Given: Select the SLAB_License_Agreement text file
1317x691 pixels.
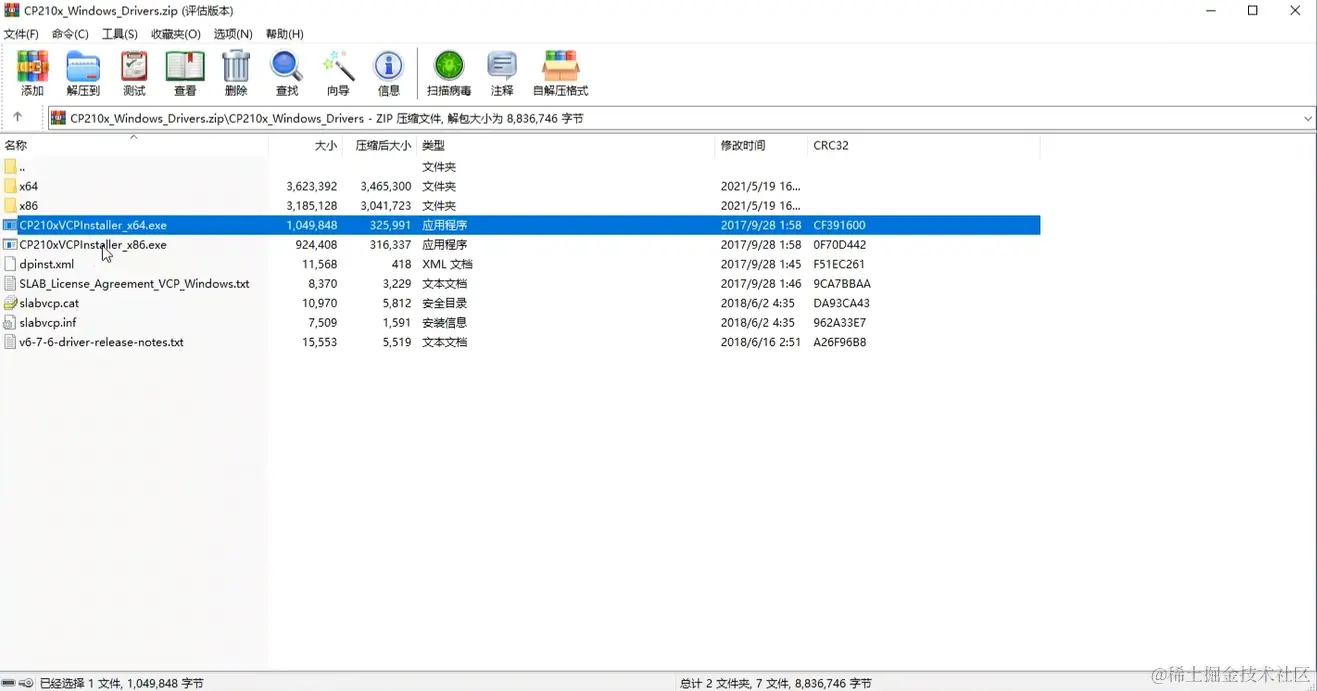Looking at the screenshot, I should [135, 283].
